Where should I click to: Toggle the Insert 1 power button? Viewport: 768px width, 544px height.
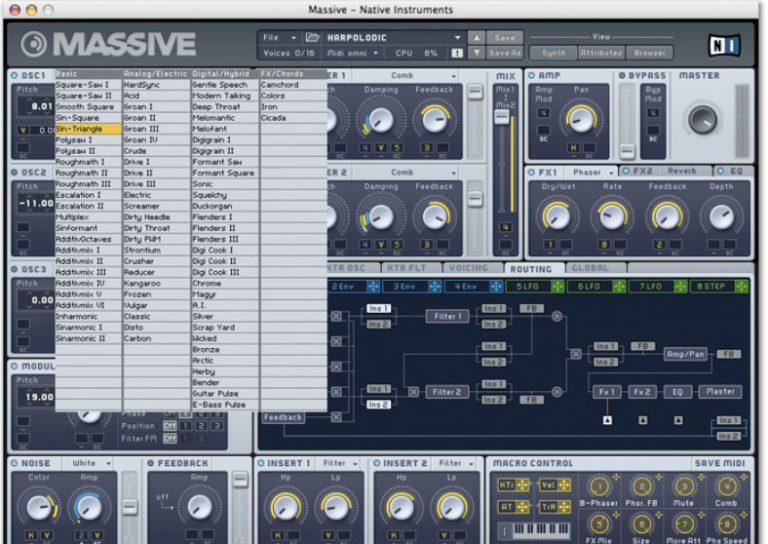261,463
